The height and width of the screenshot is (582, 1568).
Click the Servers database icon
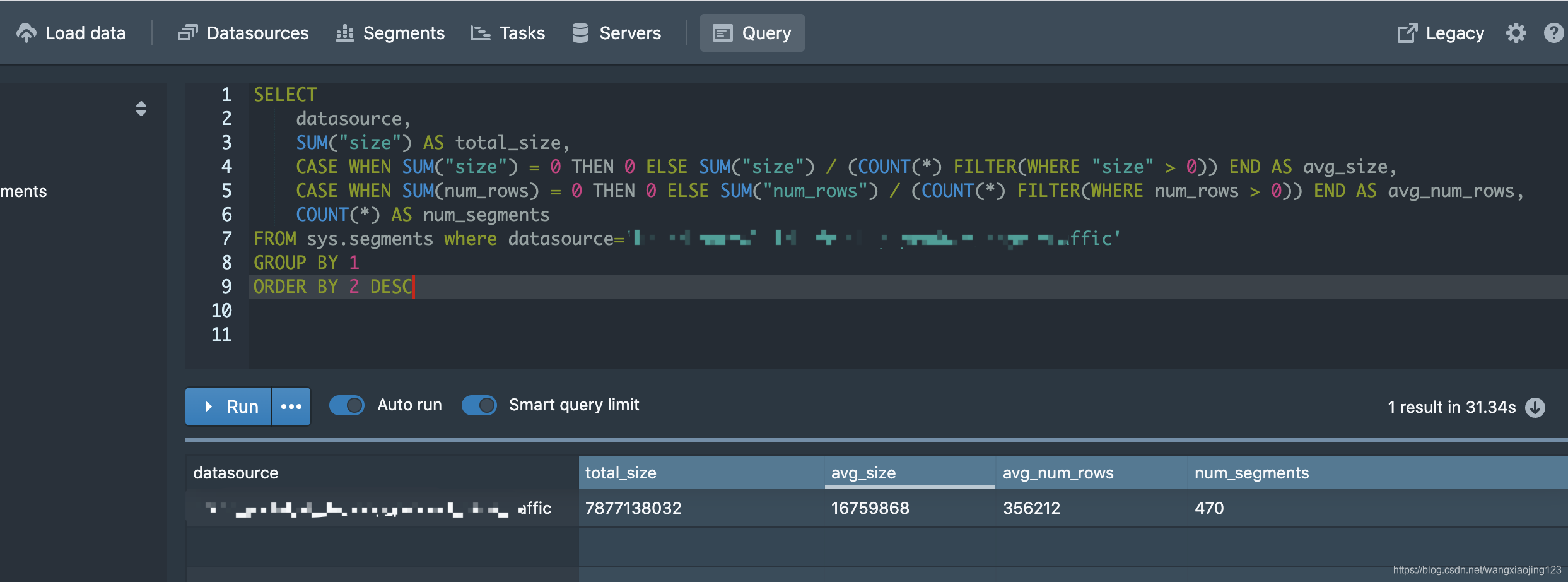click(x=580, y=33)
